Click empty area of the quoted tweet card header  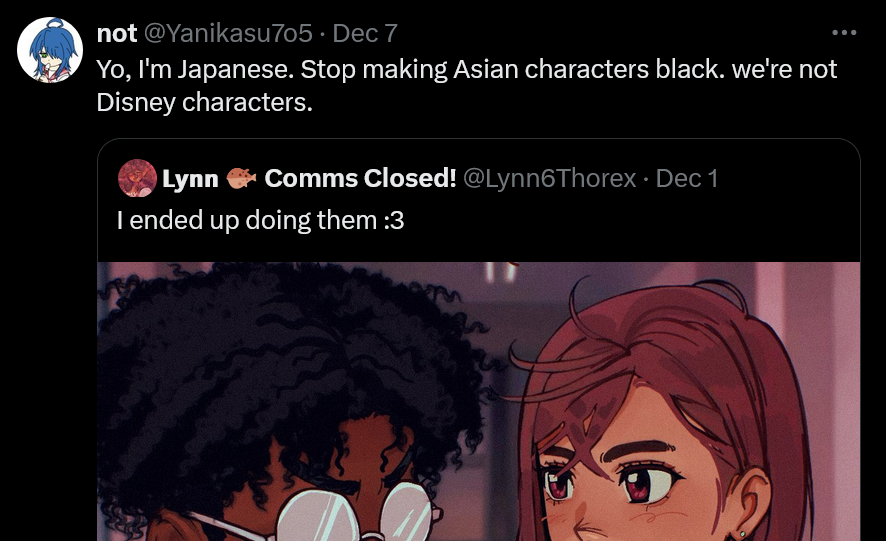coord(622,220)
